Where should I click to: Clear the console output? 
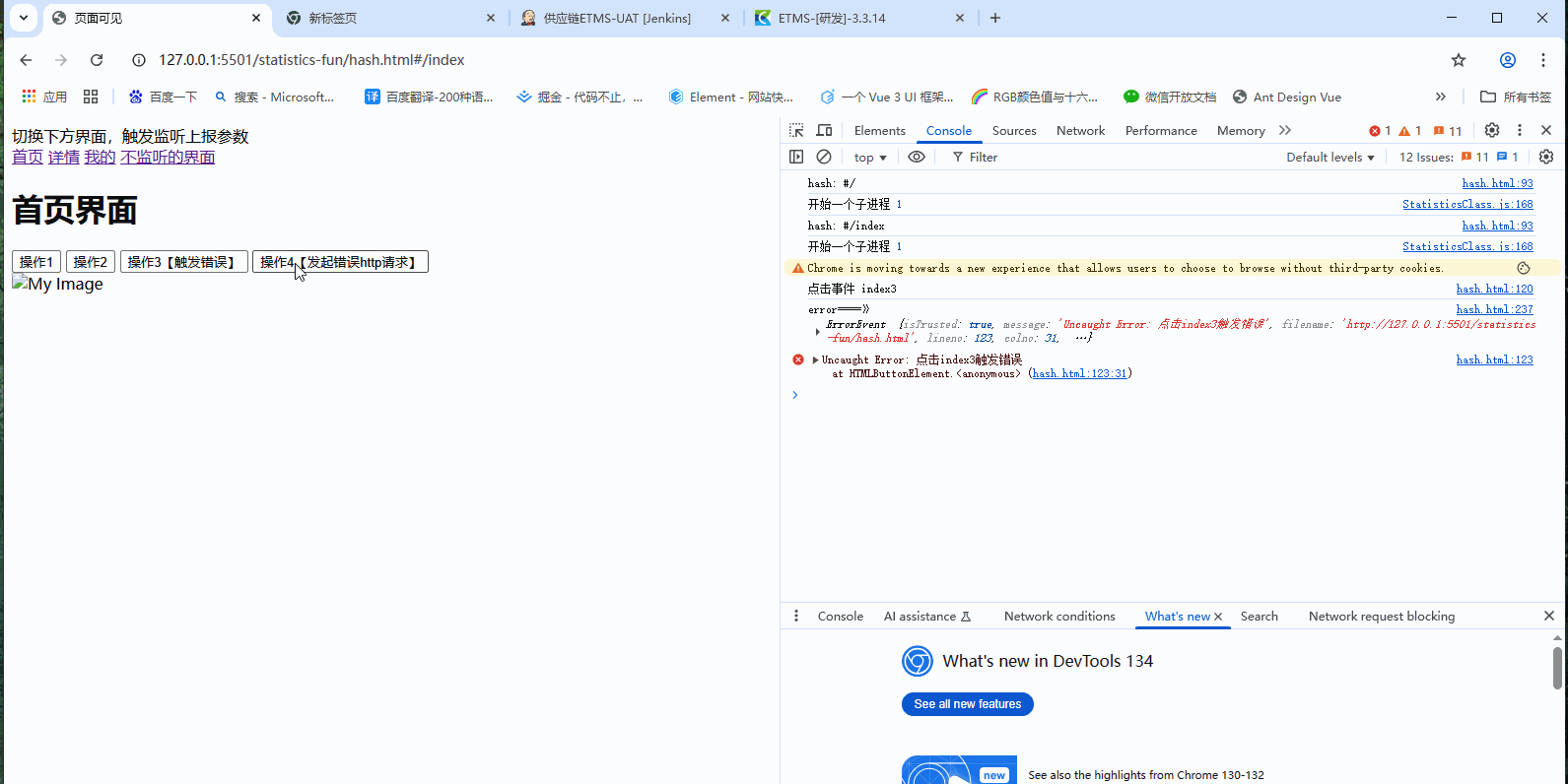824,157
